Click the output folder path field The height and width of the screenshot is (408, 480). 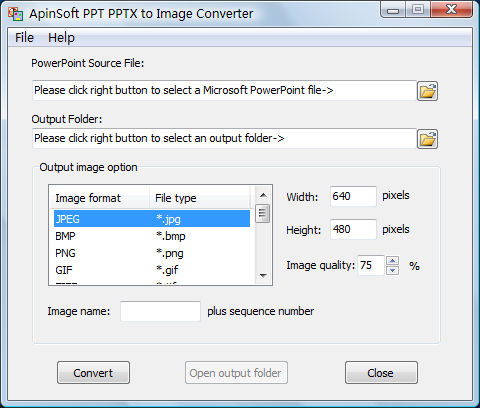click(x=224, y=138)
